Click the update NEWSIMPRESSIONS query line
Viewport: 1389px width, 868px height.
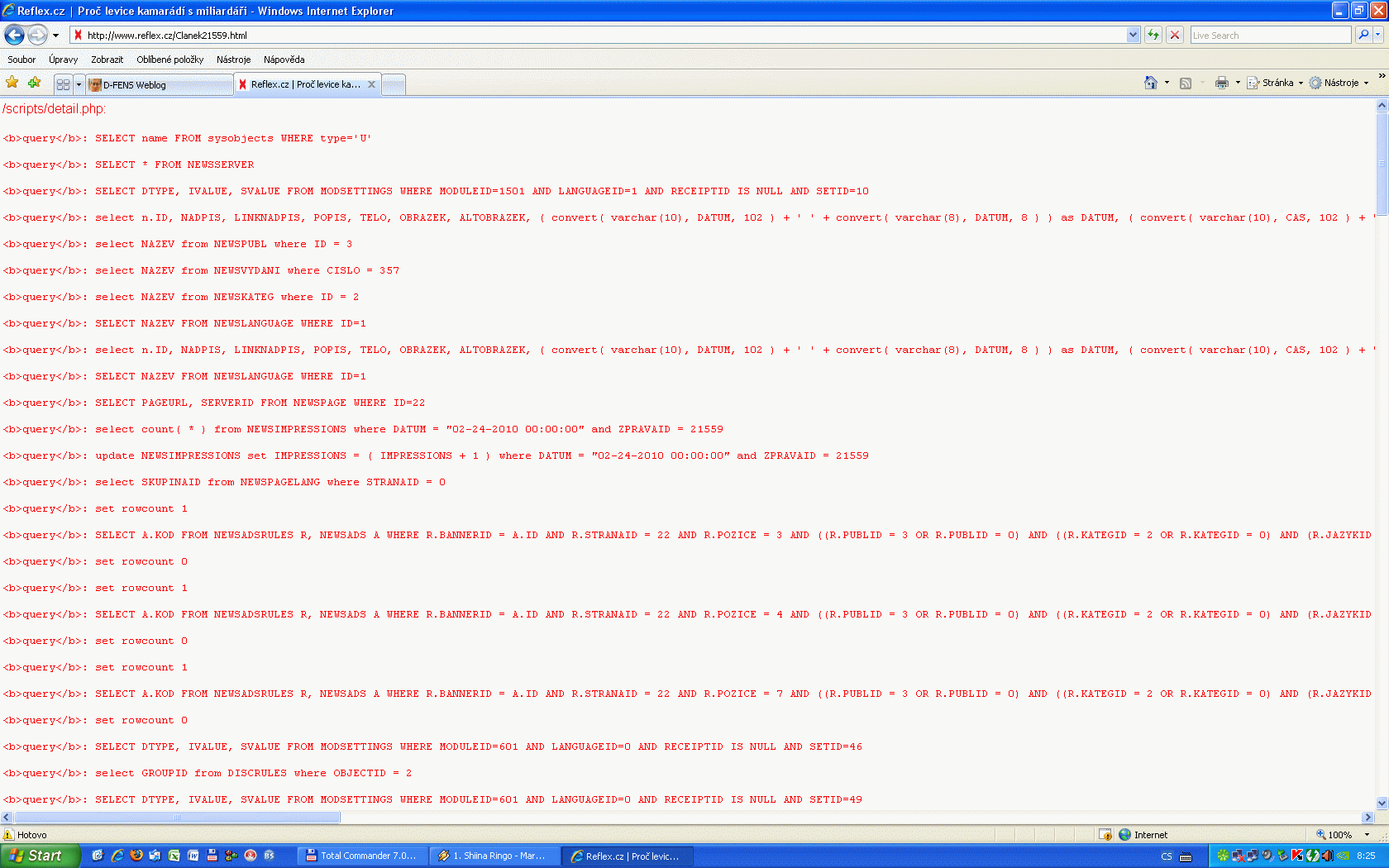pyautogui.click(x=436, y=455)
